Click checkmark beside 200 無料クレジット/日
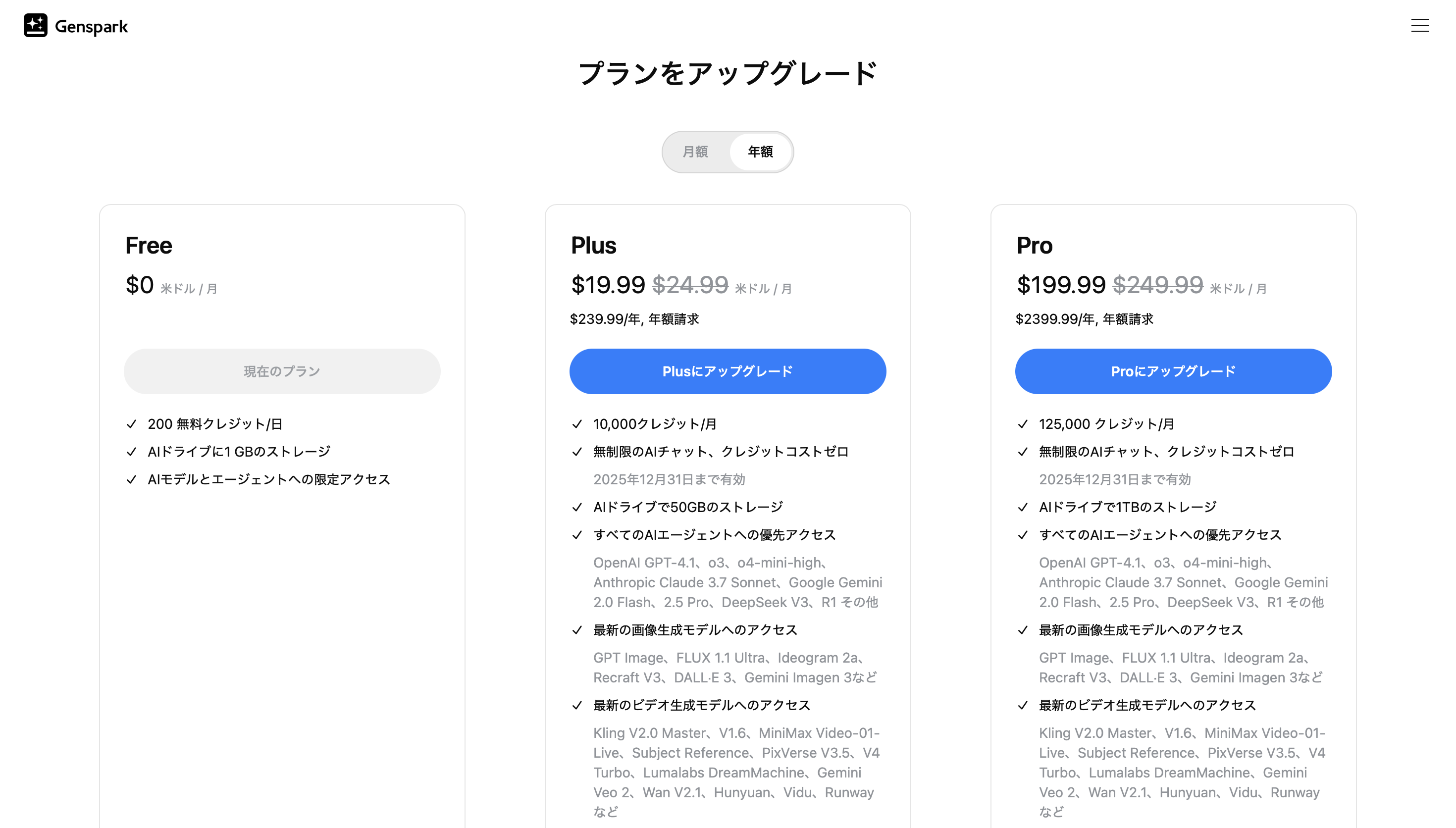The width and height of the screenshot is (1456, 828). click(x=131, y=424)
